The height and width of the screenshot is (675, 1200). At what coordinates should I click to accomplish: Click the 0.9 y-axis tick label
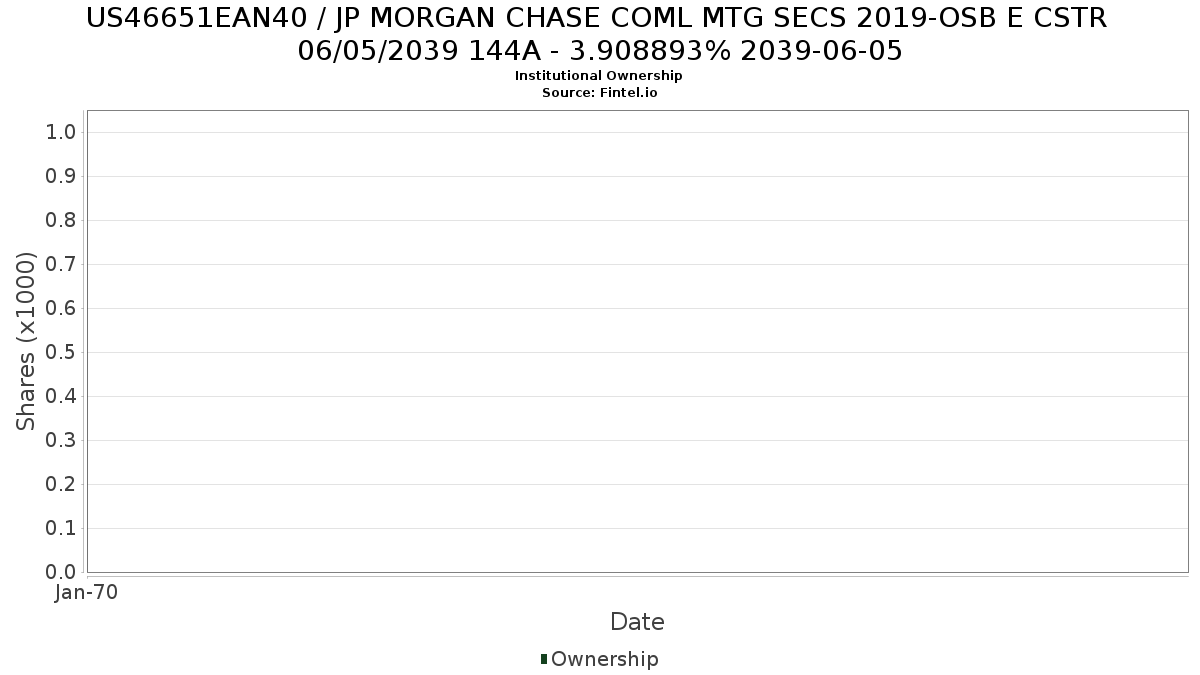coord(62,177)
